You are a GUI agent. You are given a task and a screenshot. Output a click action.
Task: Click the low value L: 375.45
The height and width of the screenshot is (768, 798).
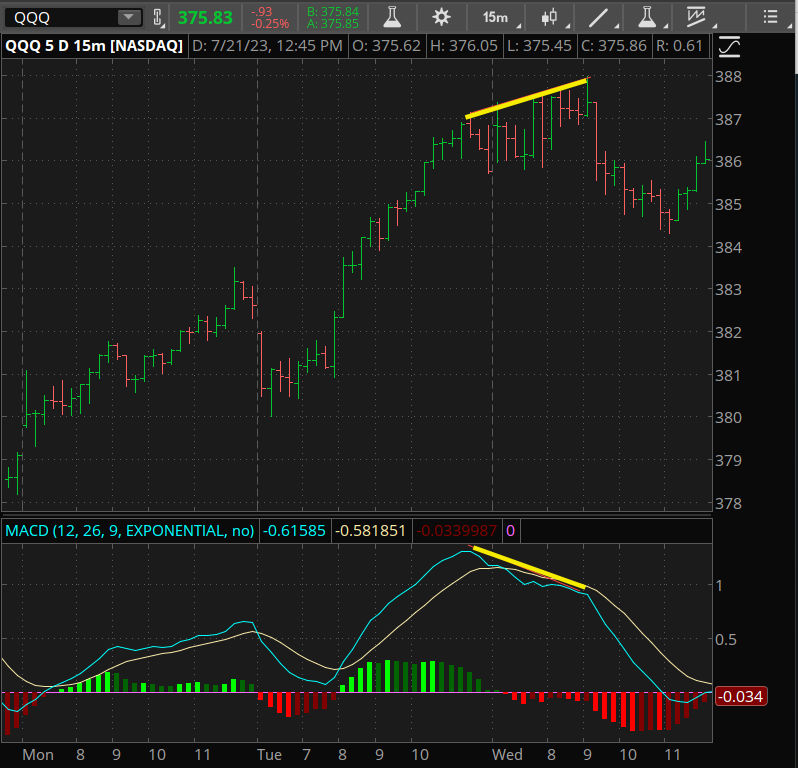point(539,46)
